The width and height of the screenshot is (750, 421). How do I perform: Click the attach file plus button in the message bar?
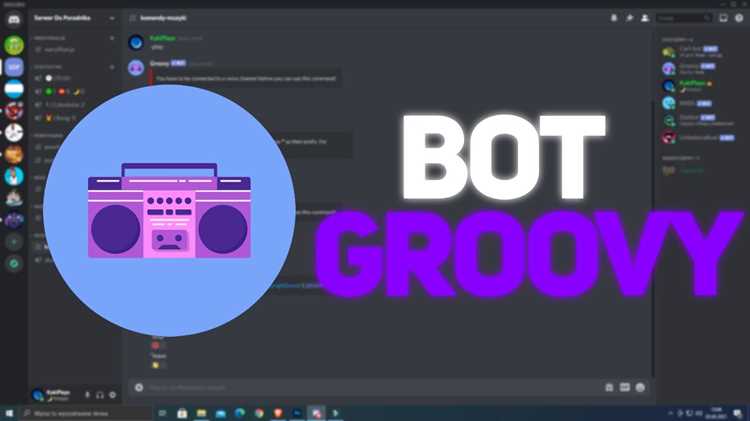tap(139, 388)
